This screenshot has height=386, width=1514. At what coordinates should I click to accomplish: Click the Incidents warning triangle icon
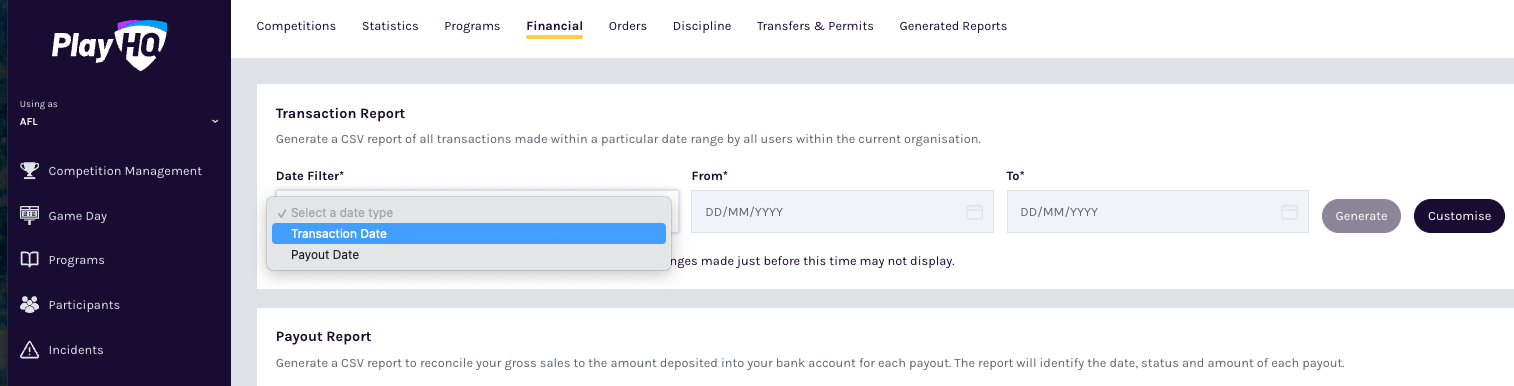click(x=30, y=350)
